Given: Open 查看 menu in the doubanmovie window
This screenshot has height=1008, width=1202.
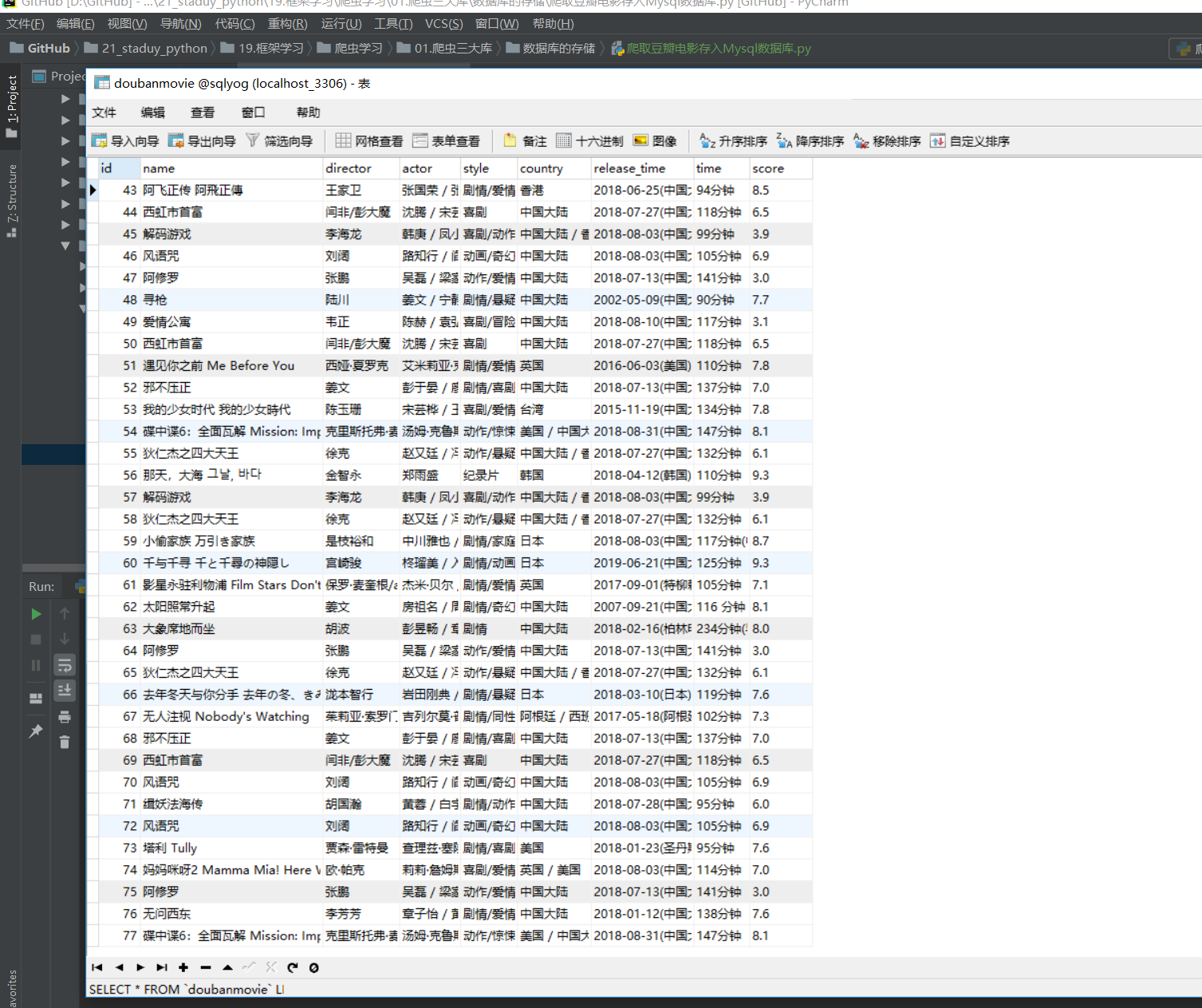Looking at the screenshot, I should click(x=203, y=112).
